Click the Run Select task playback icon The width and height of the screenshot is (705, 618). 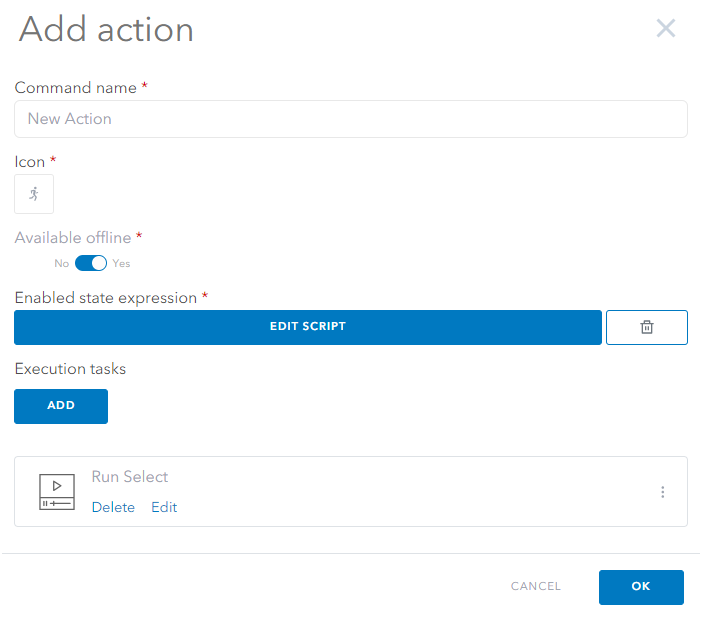point(56,491)
